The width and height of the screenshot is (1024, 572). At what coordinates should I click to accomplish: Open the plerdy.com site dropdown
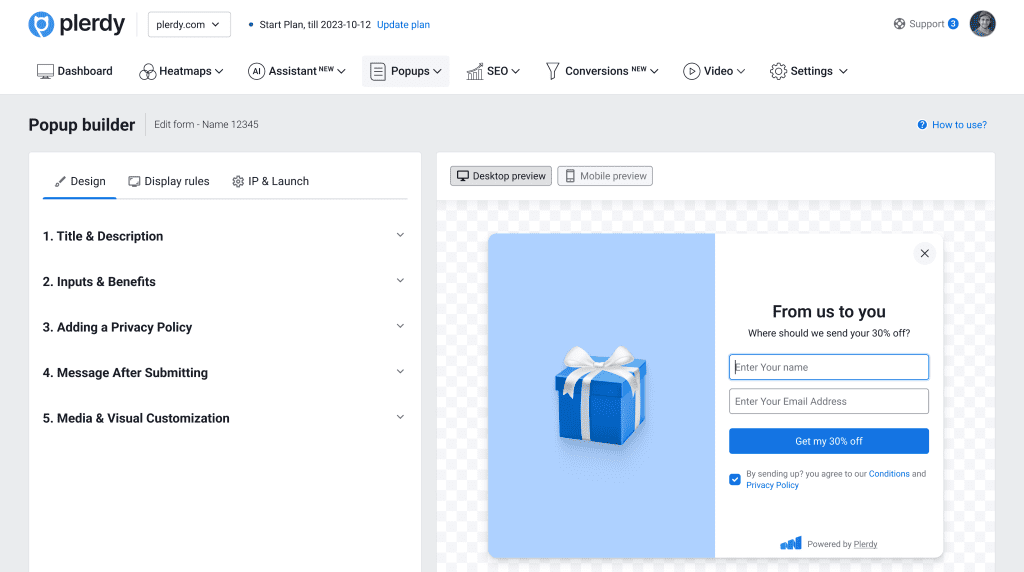[x=189, y=25]
